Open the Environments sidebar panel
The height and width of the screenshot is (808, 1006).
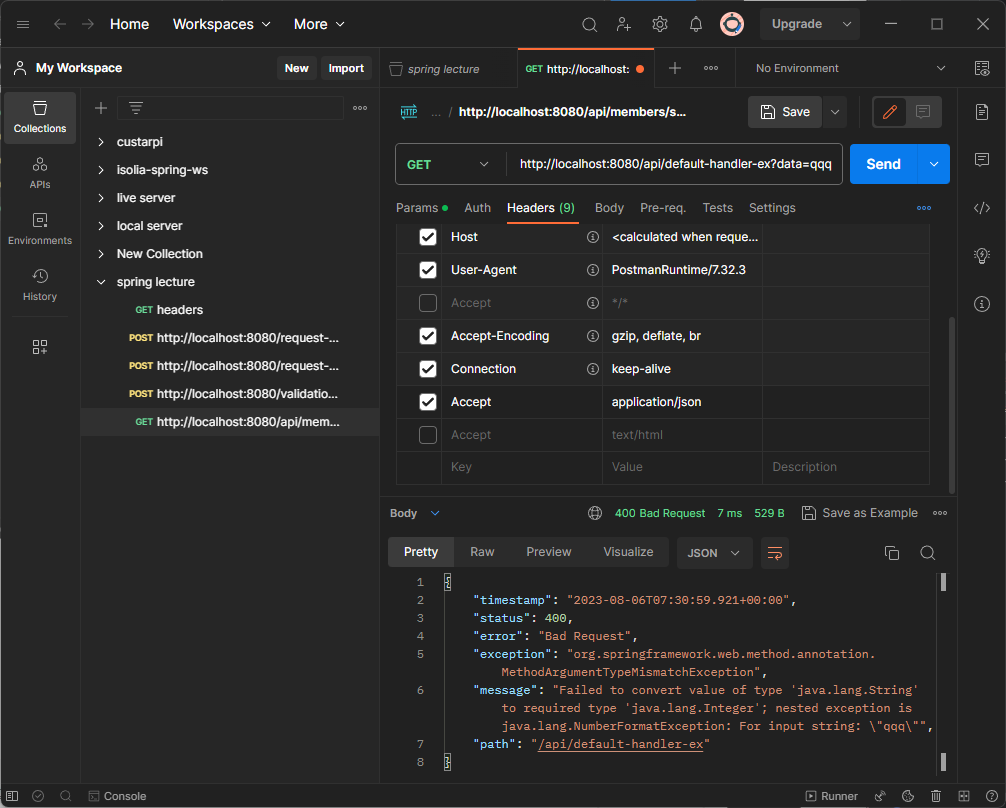40,229
